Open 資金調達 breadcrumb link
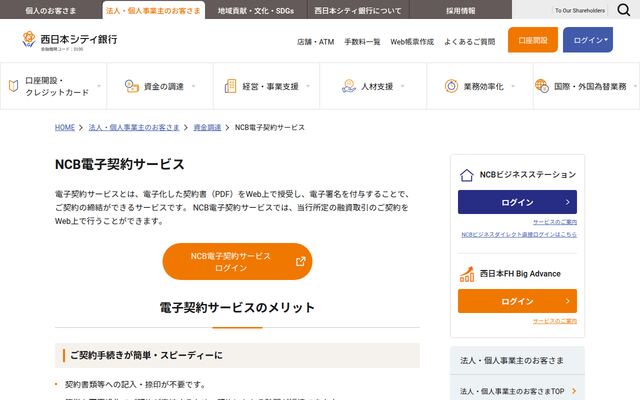Screen dimensions: 640x400 (207, 128)
